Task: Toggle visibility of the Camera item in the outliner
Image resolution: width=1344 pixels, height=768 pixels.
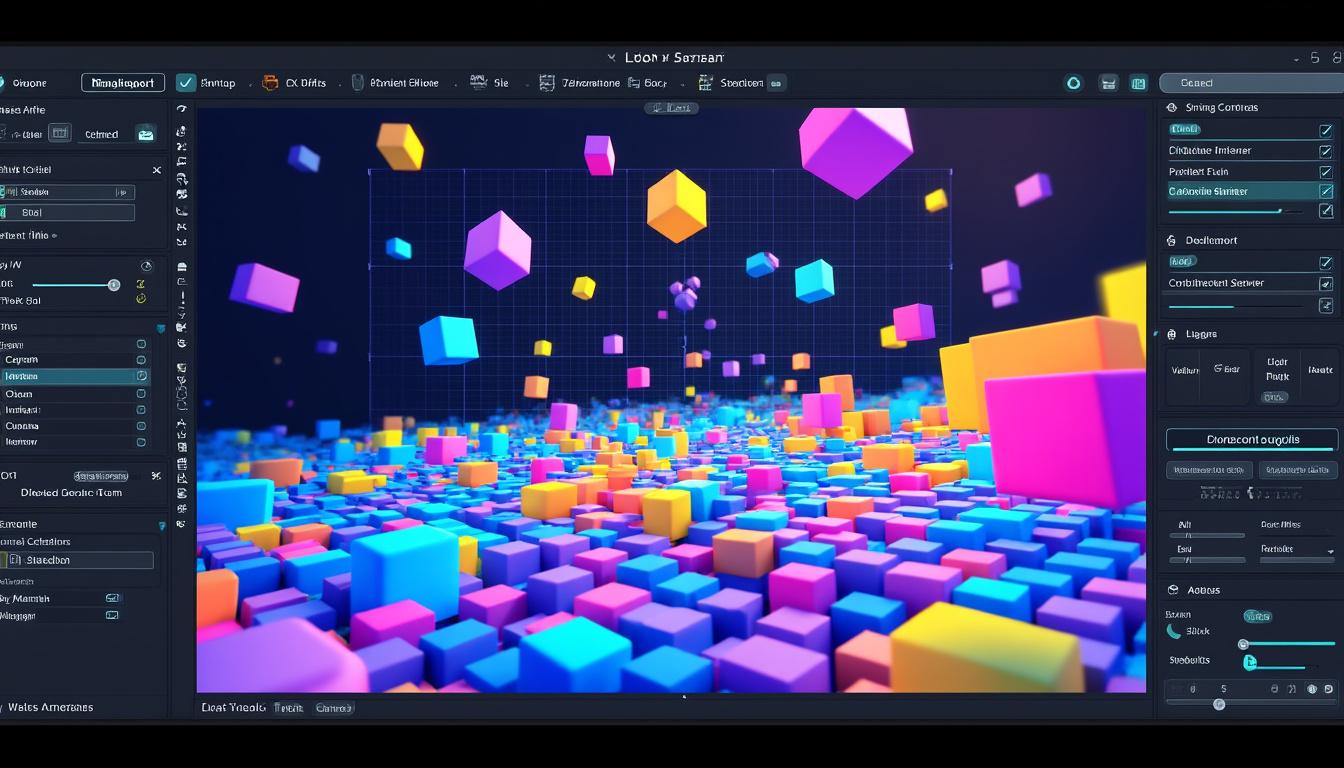Action: [141, 360]
